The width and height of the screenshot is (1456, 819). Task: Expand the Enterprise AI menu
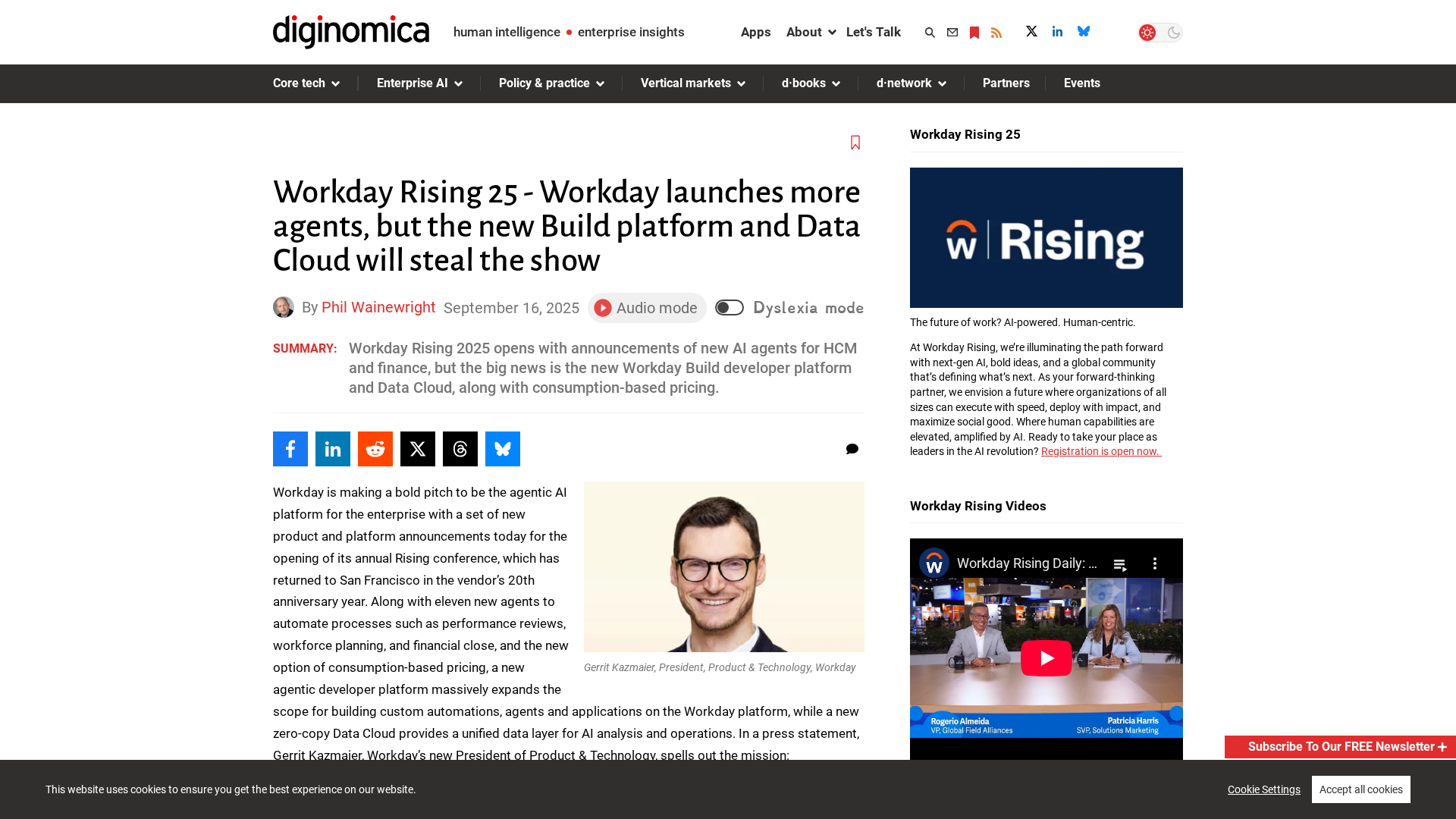[419, 83]
